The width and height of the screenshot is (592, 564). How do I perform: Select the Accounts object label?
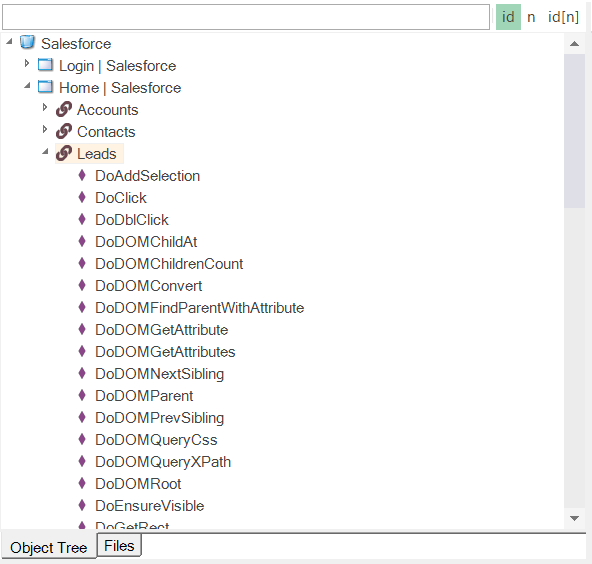click(108, 110)
